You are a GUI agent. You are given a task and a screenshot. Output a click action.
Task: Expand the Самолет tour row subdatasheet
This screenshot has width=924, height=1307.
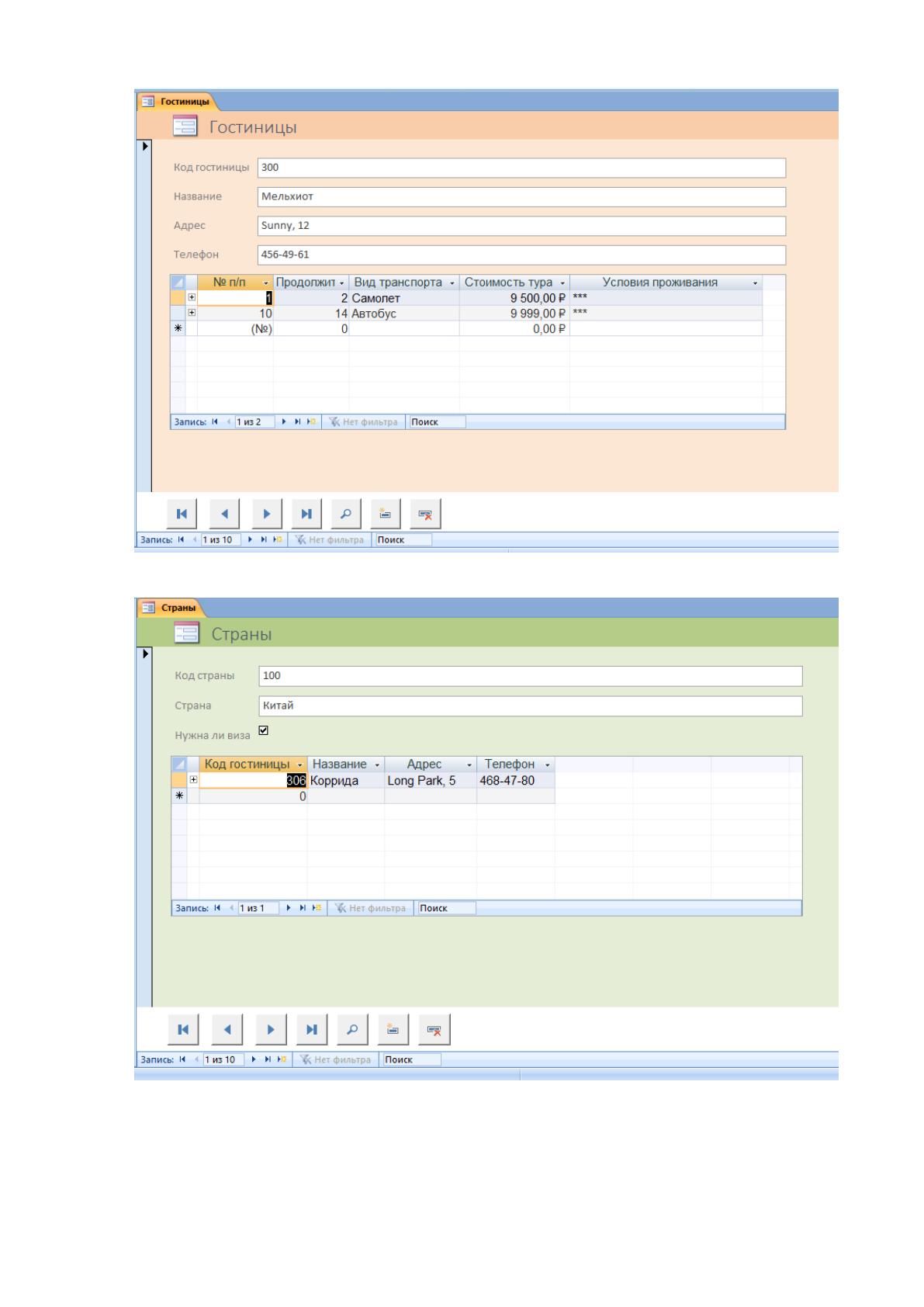coord(192,297)
